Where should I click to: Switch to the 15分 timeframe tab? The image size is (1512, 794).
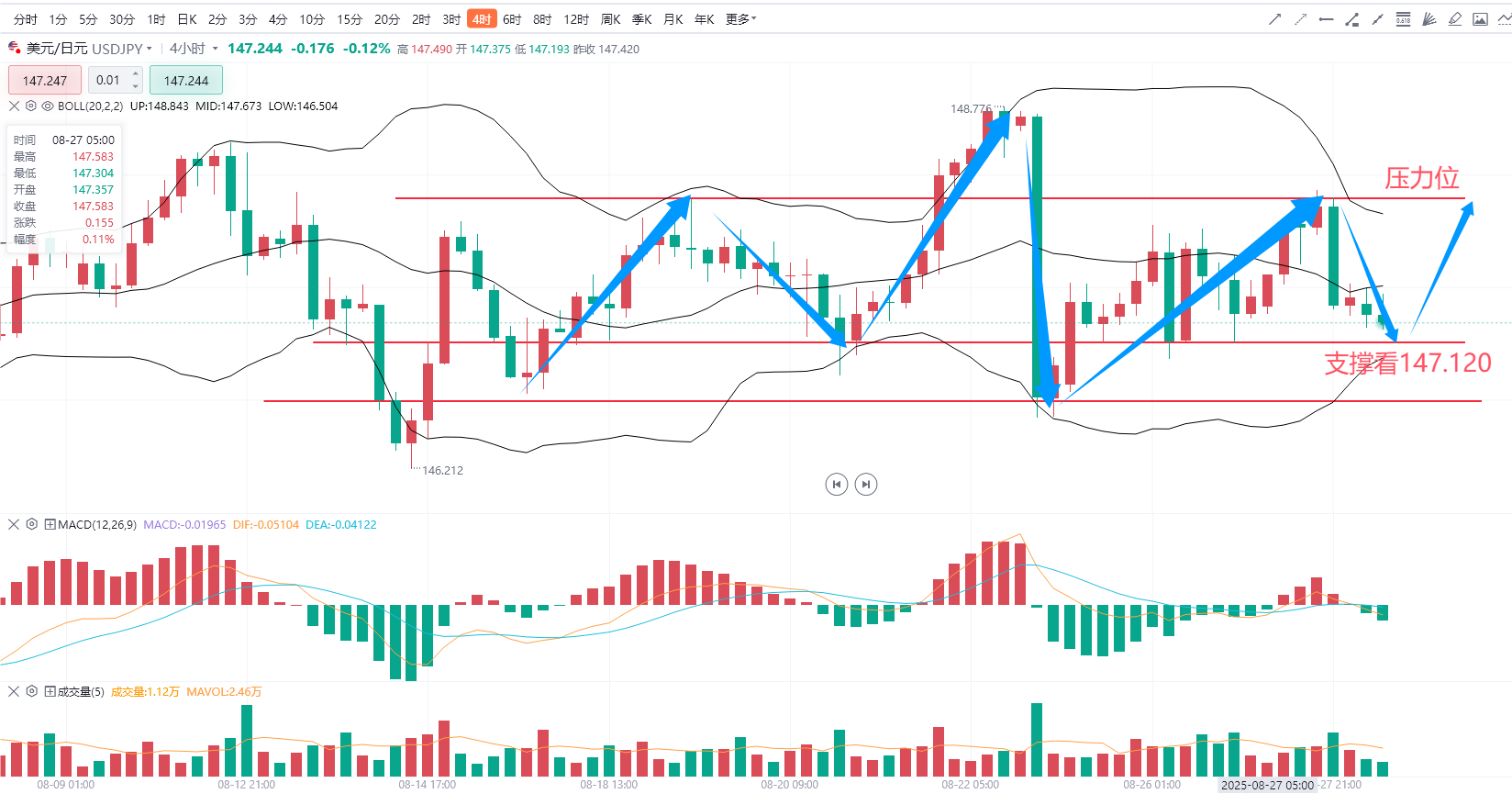coord(349,19)
